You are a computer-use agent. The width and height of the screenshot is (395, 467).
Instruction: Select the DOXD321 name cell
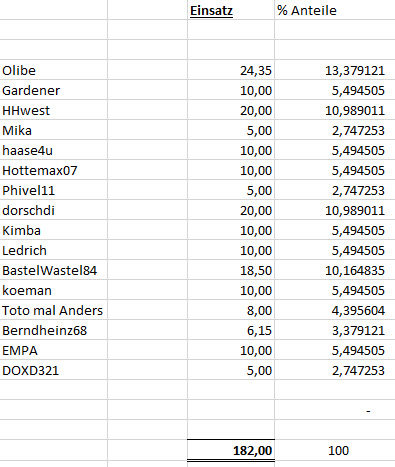point(54,370)
